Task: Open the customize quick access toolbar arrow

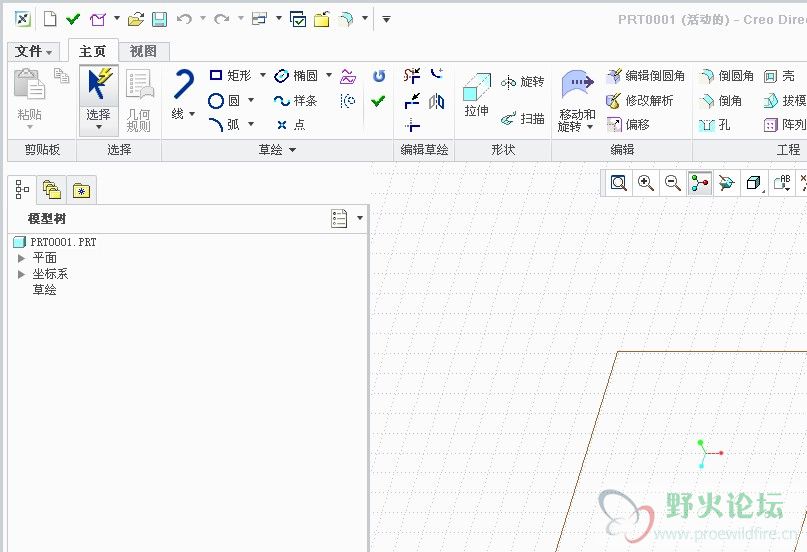Action: tap(386, 20)
